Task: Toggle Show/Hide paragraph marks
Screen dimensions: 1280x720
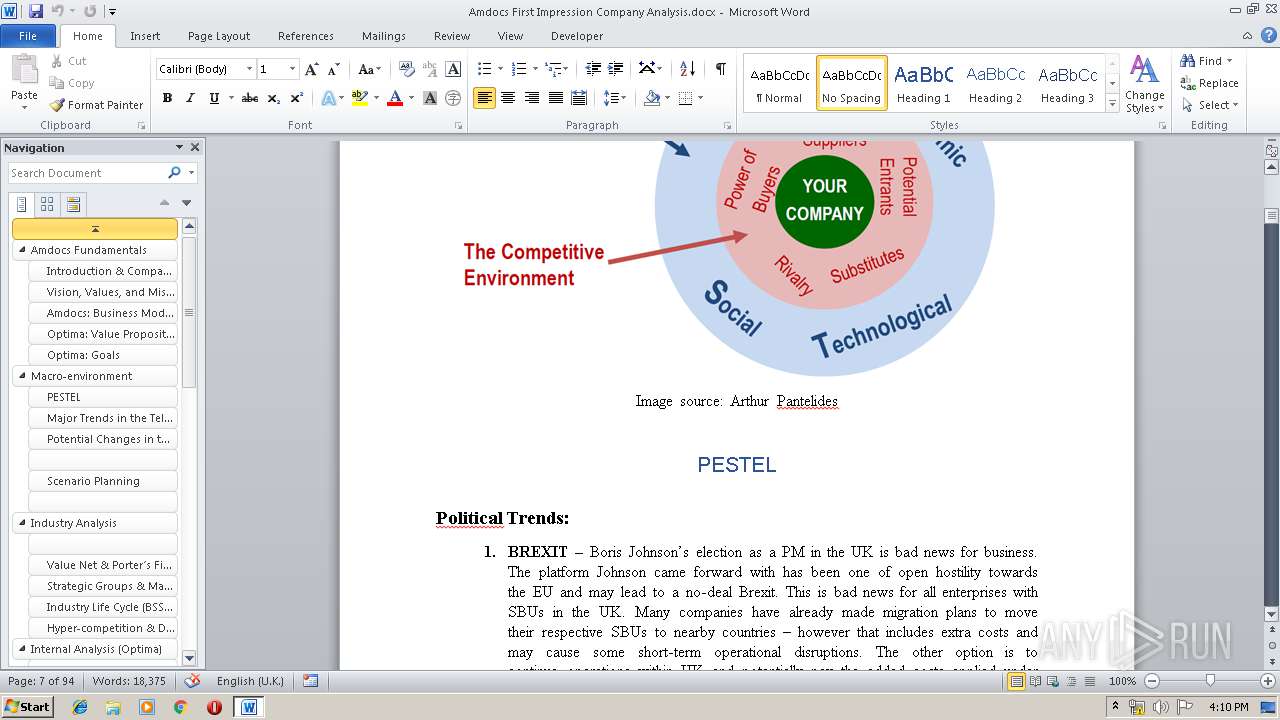Action: pyautogui.click(x=720, y=69)
